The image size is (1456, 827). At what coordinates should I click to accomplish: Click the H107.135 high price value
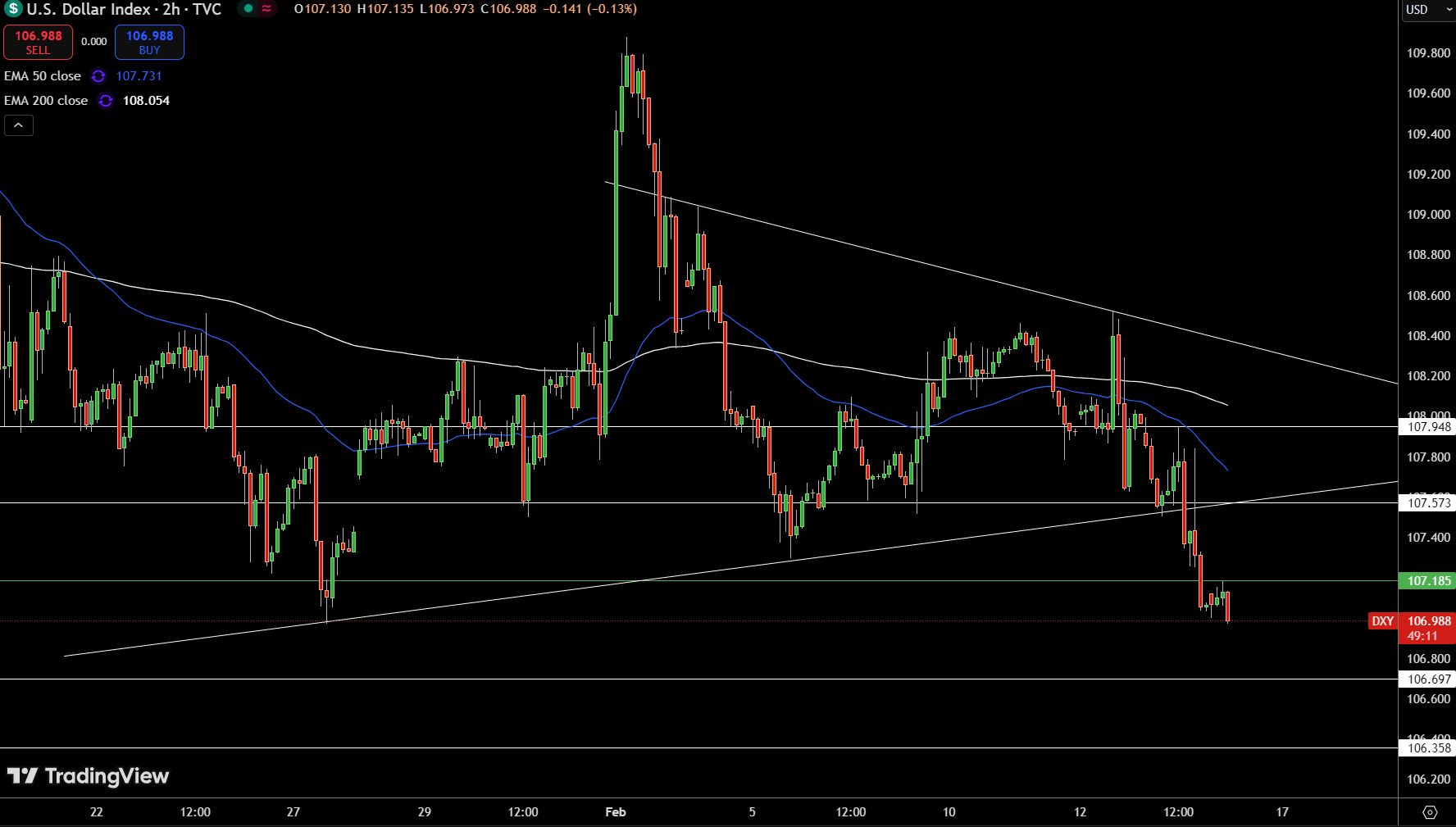[x=385, y=9]
